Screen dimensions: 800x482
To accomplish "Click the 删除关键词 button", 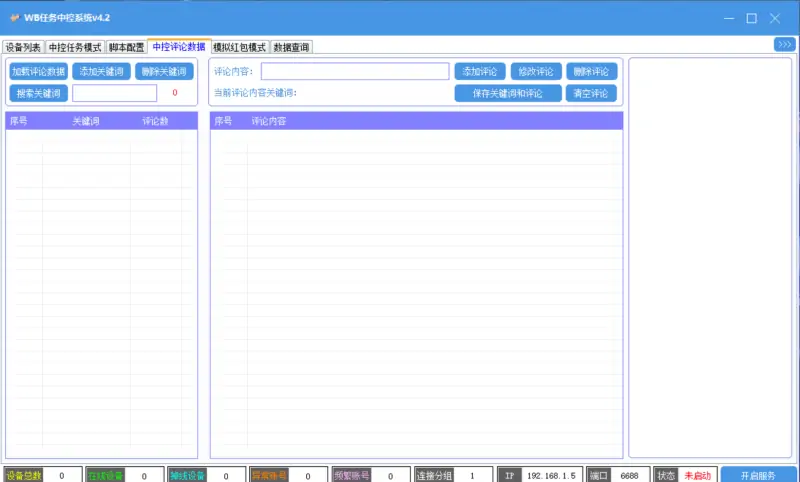I will [x=164, y=71].
